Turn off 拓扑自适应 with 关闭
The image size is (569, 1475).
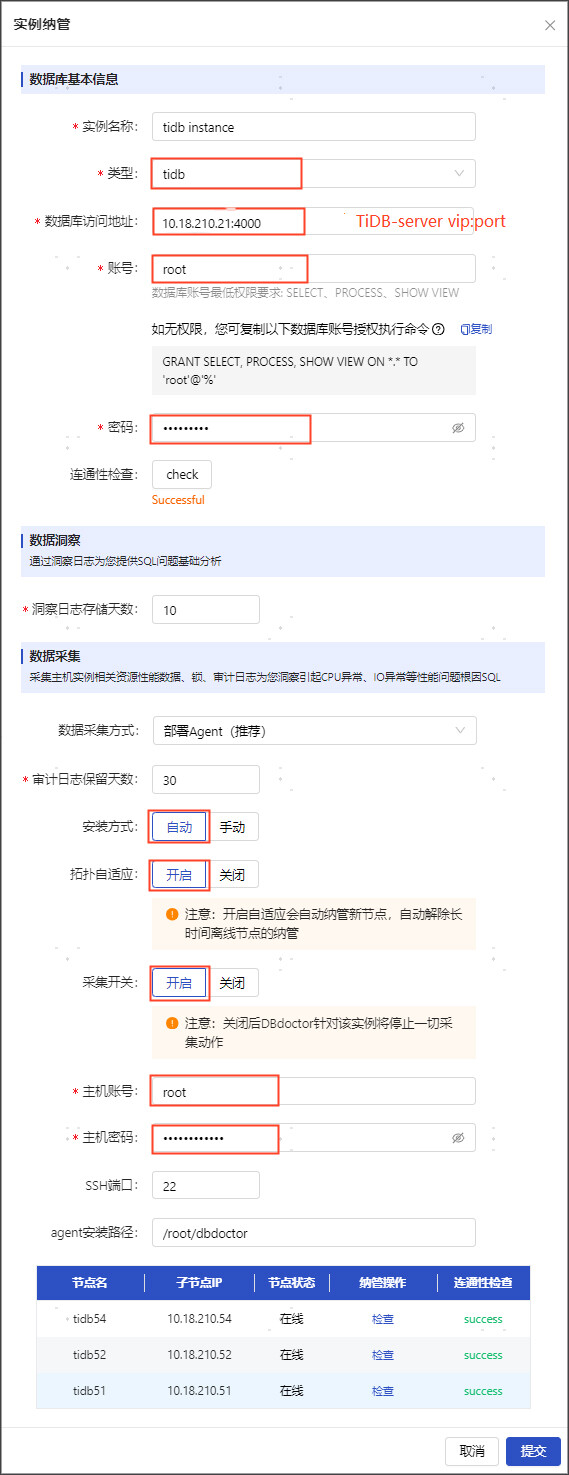[x=232, y=874]
